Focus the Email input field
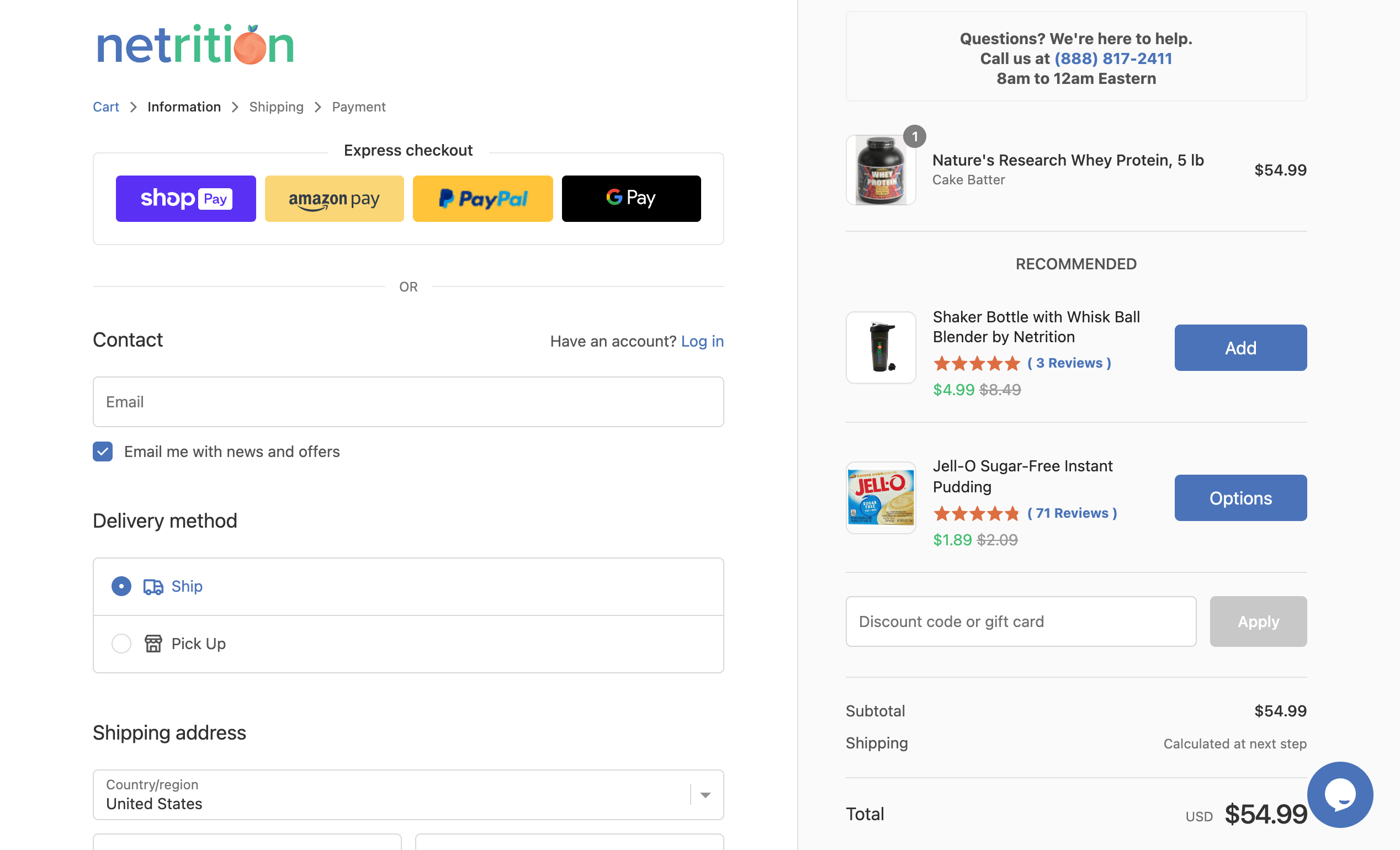The width and height of the screenshot is (1400, 850). [x=408, y=402]
